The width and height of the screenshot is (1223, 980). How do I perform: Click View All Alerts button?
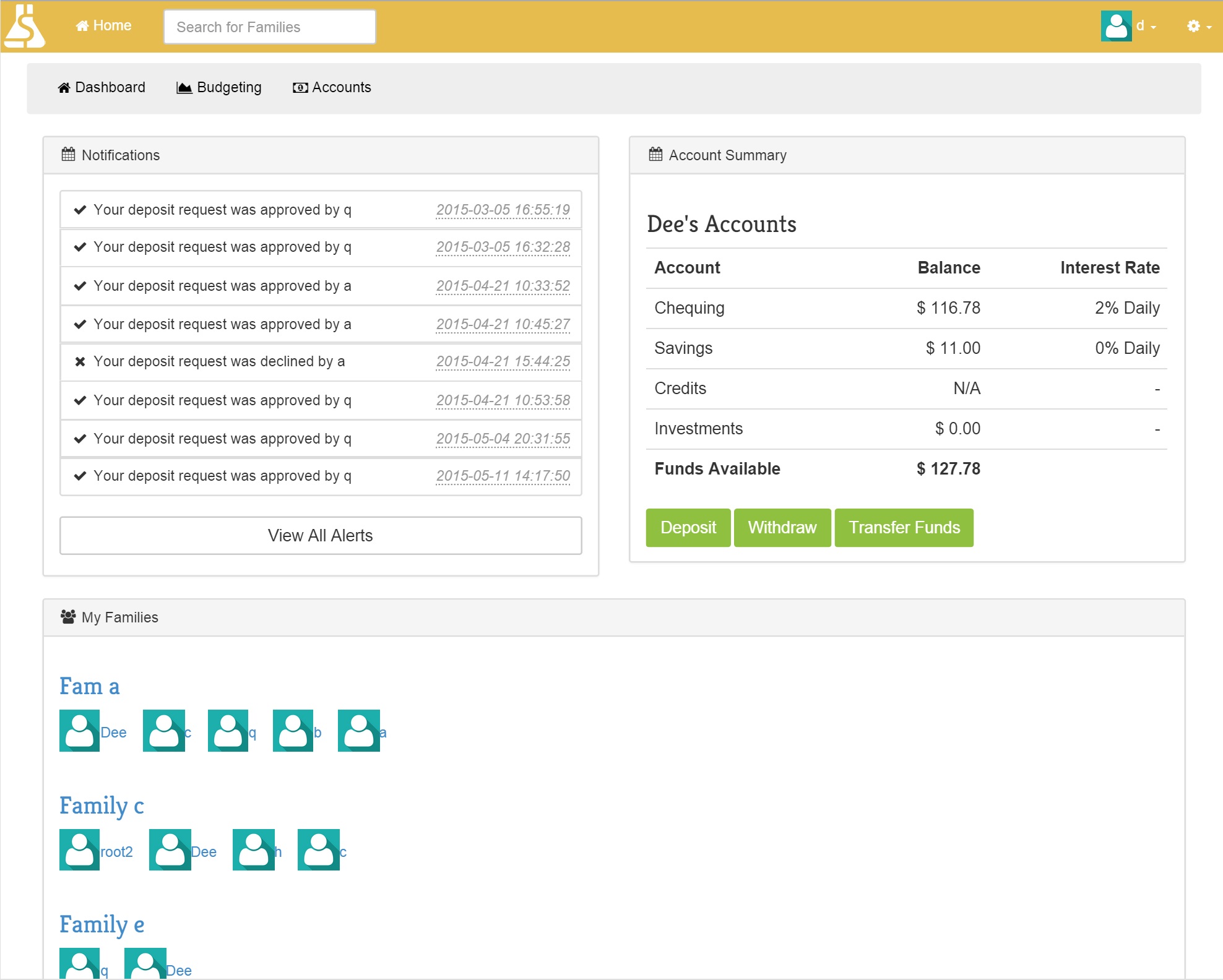320,535
